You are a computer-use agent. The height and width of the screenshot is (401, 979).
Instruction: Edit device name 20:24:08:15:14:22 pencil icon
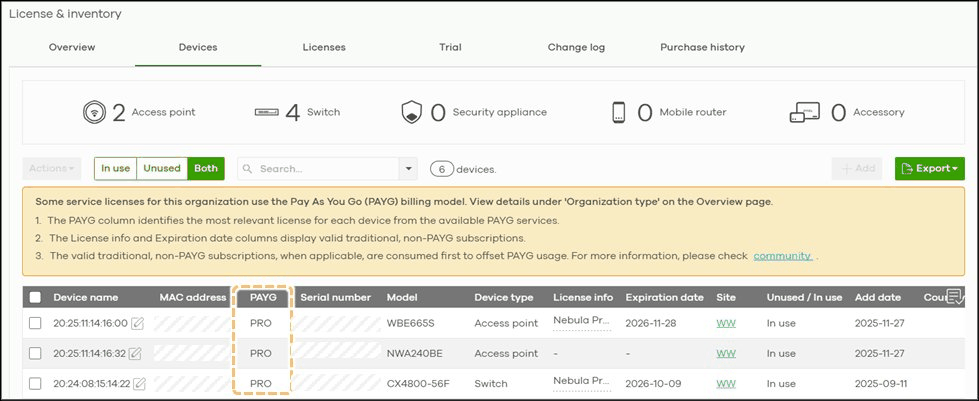141,383
